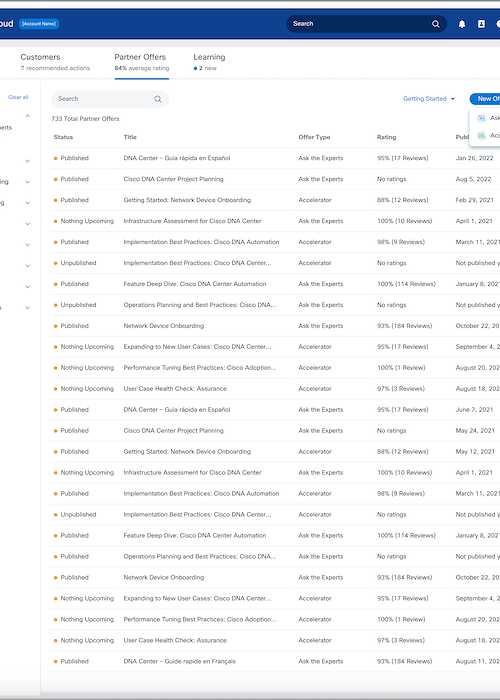Viewport: 500px width, 700px height.
Task: Click the blue Ask the Experts icon in the New Offer menu
Action: (481, 118)
